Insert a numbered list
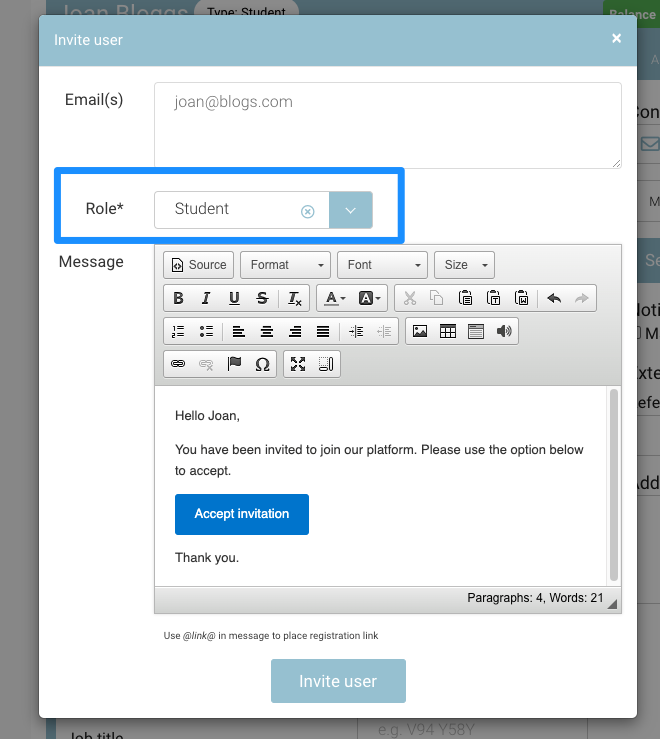This screenshot has width=660, height=739. (178, 331)
